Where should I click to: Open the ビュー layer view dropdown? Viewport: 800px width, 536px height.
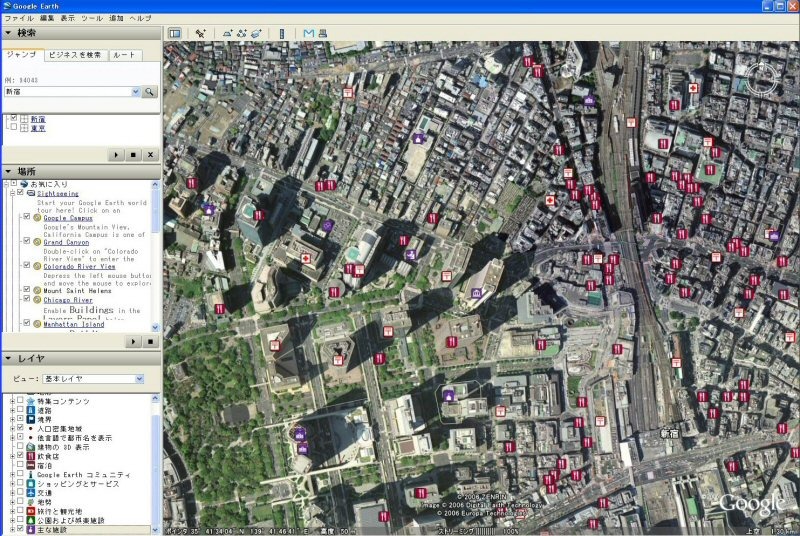[x=139, y=379]
